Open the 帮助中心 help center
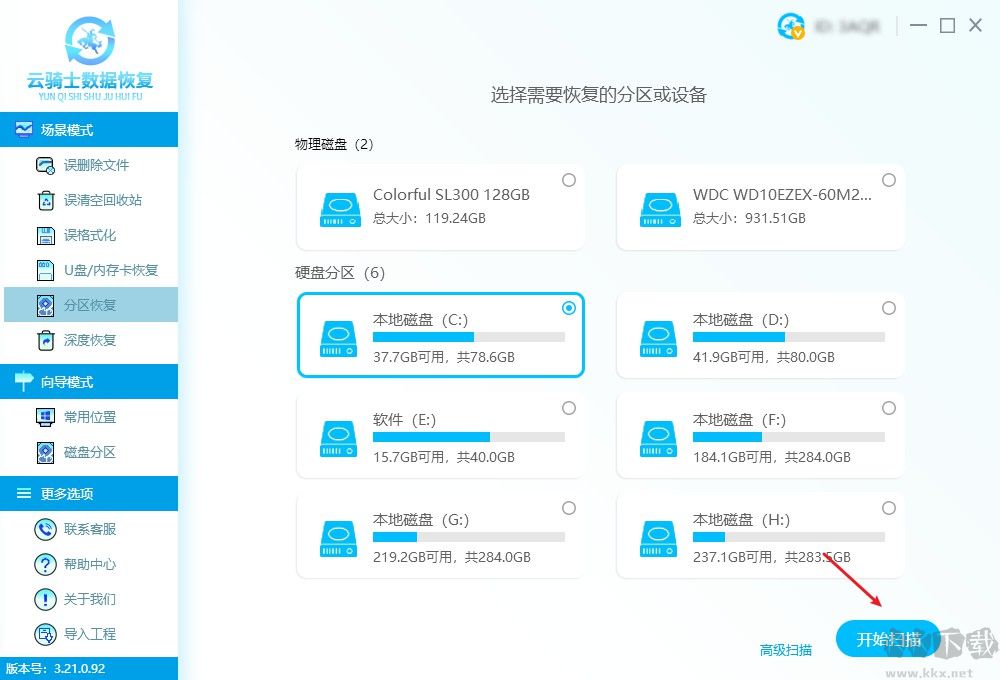 click(x=44, y=564)
